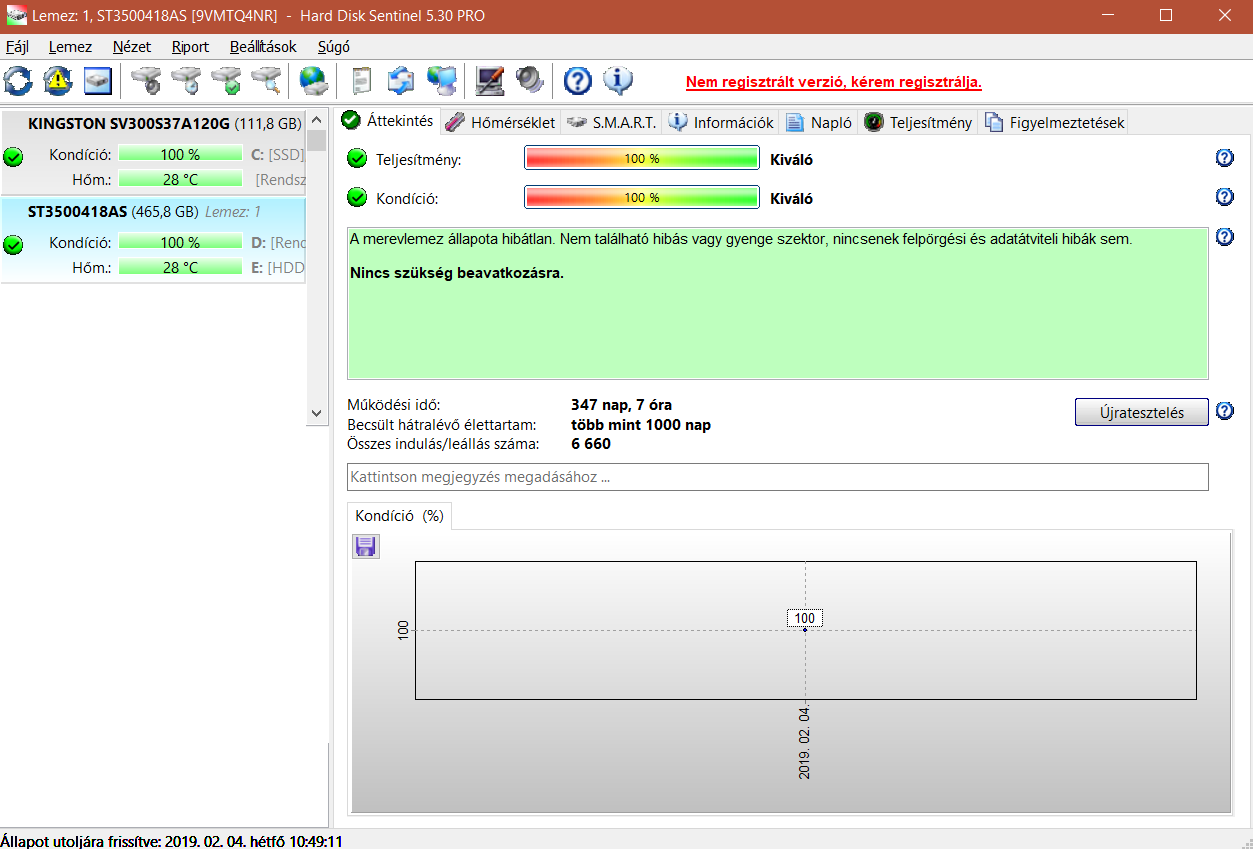Click the refresh disk status toolbar icon
This screenshot has width=1253, height=849.
pos(18,80)
